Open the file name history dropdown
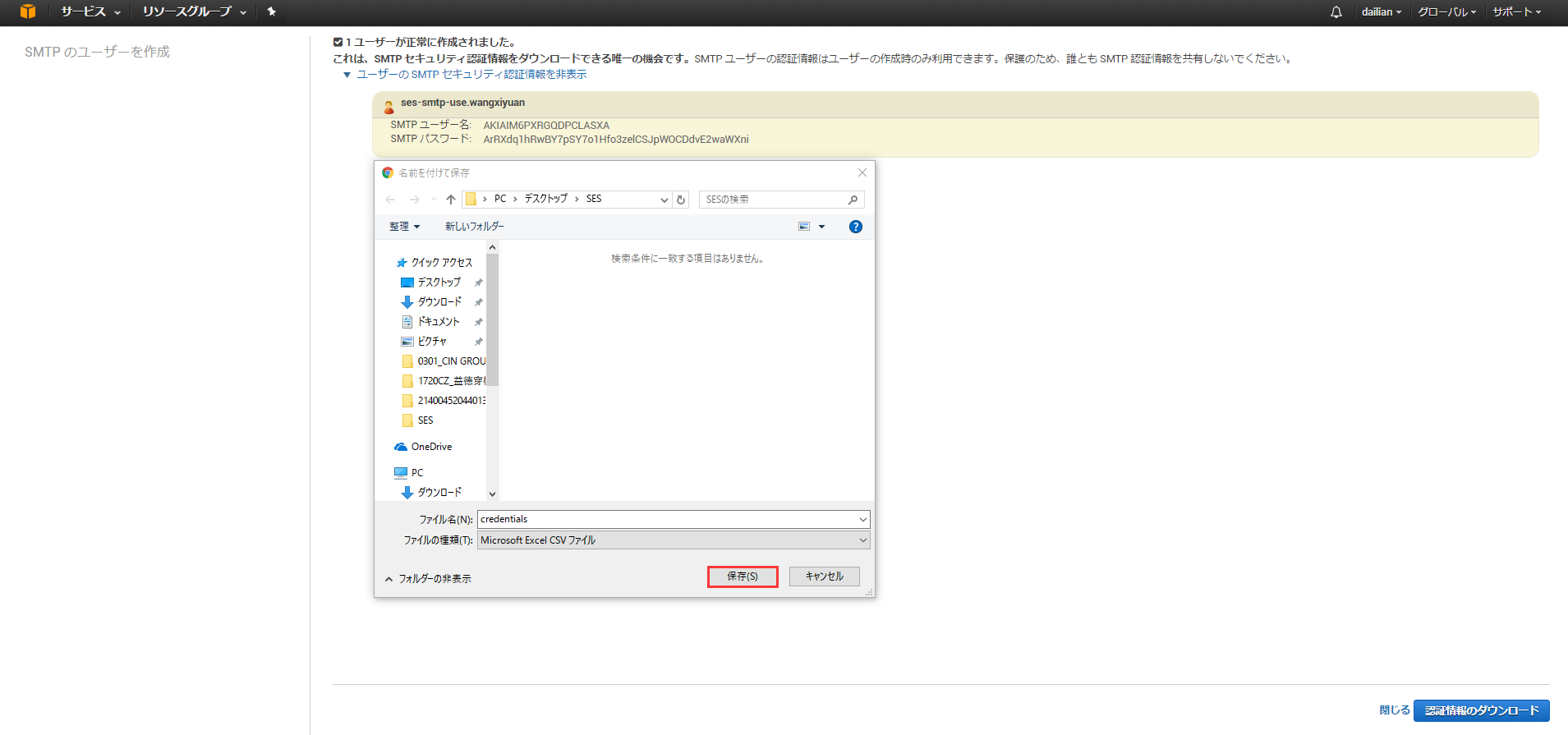The height and width of the screenshot is (735, 1568). pyautogui.click(x=862, y=519)
